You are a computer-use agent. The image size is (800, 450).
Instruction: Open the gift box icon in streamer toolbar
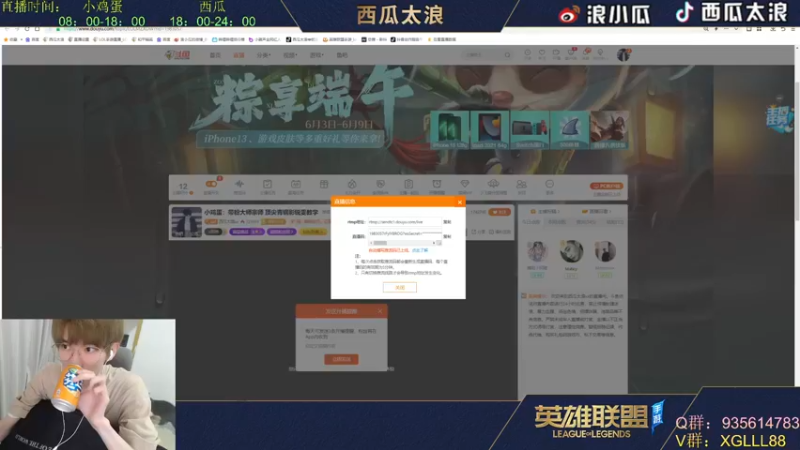[324, 184]
